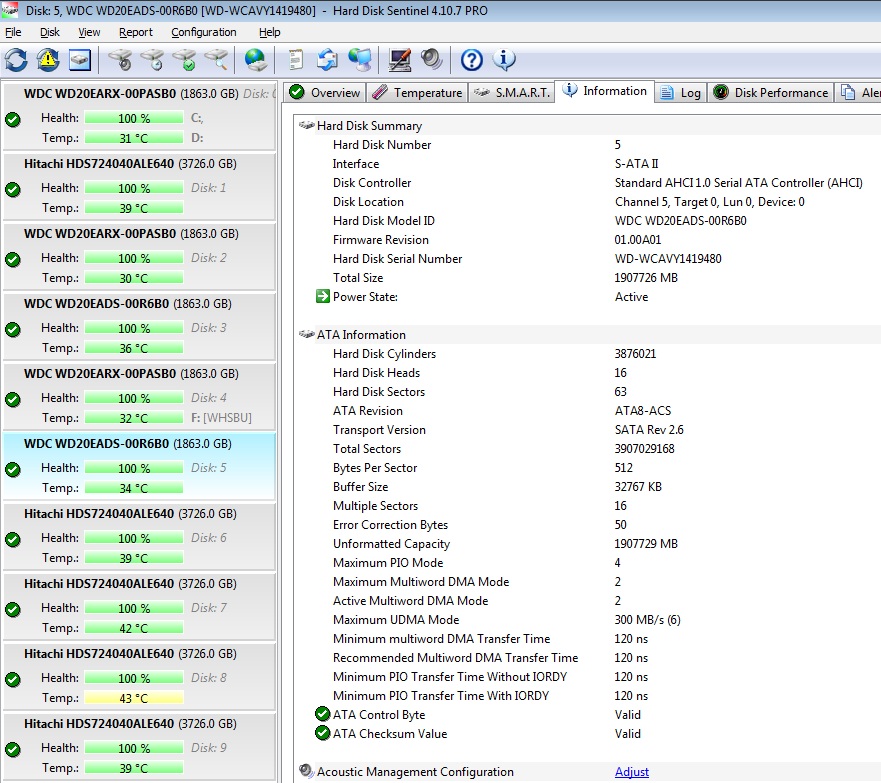
Task: Click the Power State value Active
Action: pos(632,297)
